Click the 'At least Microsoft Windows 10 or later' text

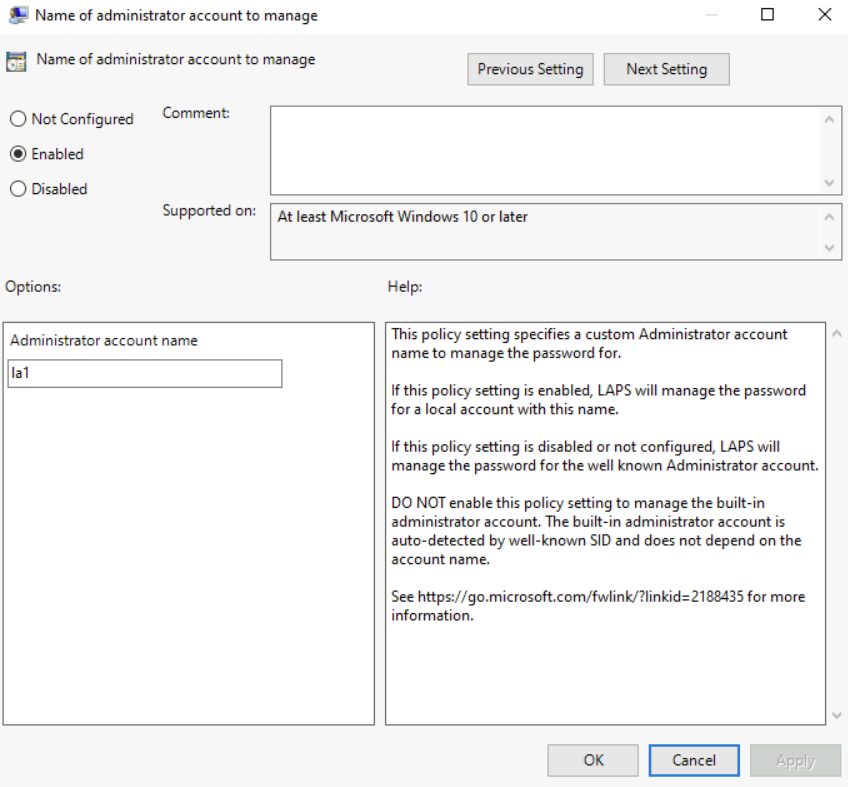tap(402, 217)
